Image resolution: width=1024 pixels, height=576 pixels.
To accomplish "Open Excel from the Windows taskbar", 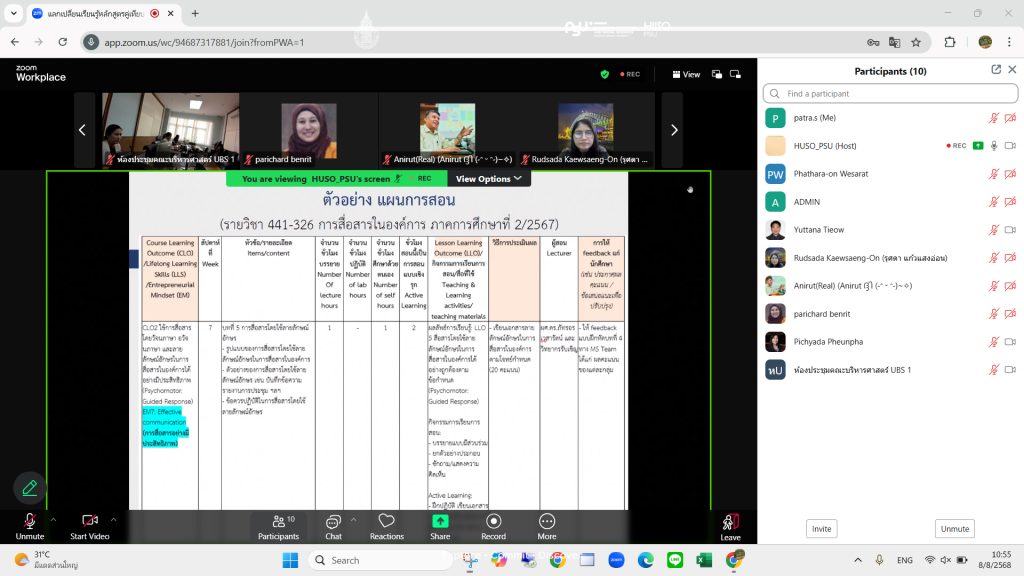I will point(703,560).
